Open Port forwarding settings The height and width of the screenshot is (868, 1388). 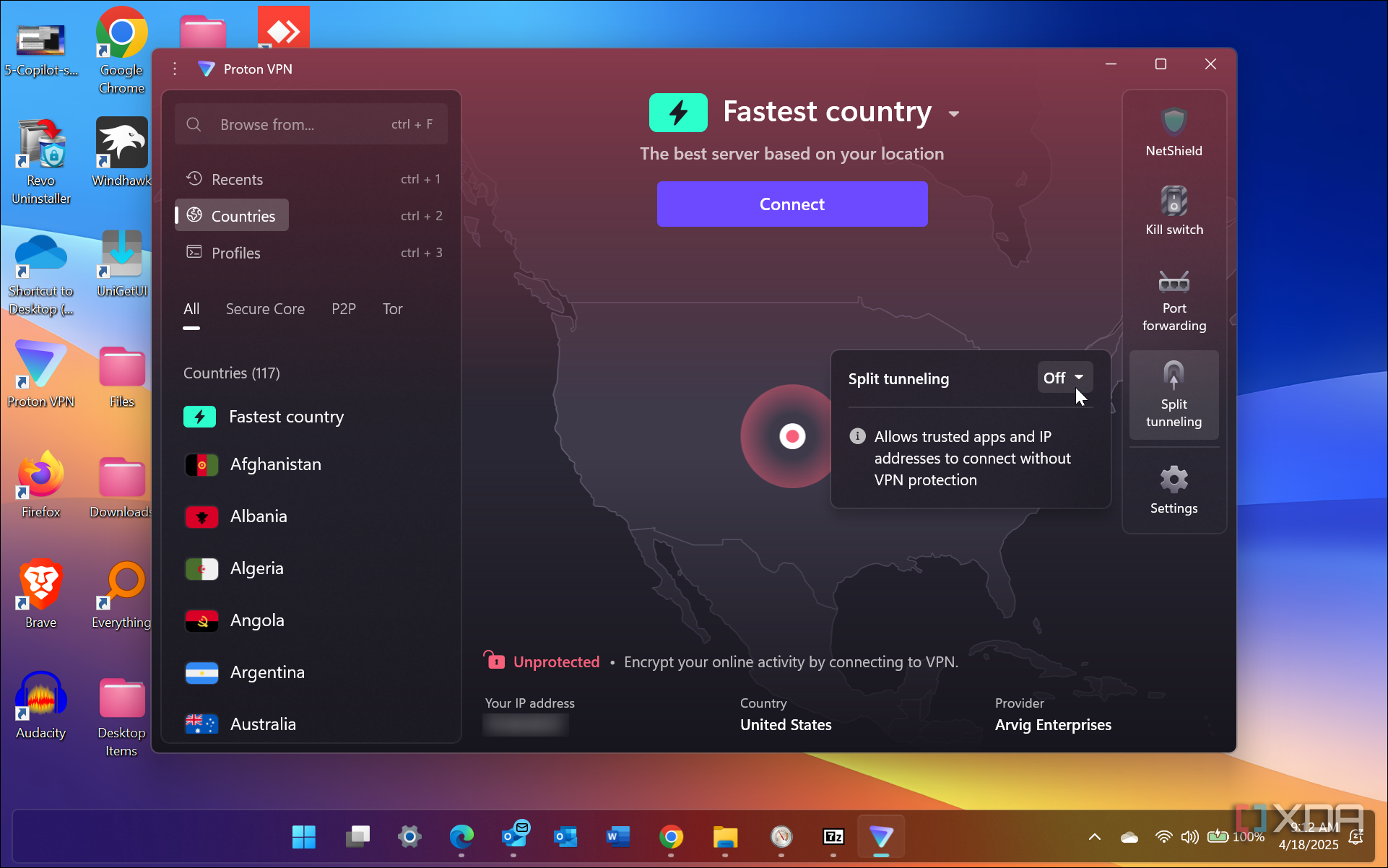coord(1174,300)
